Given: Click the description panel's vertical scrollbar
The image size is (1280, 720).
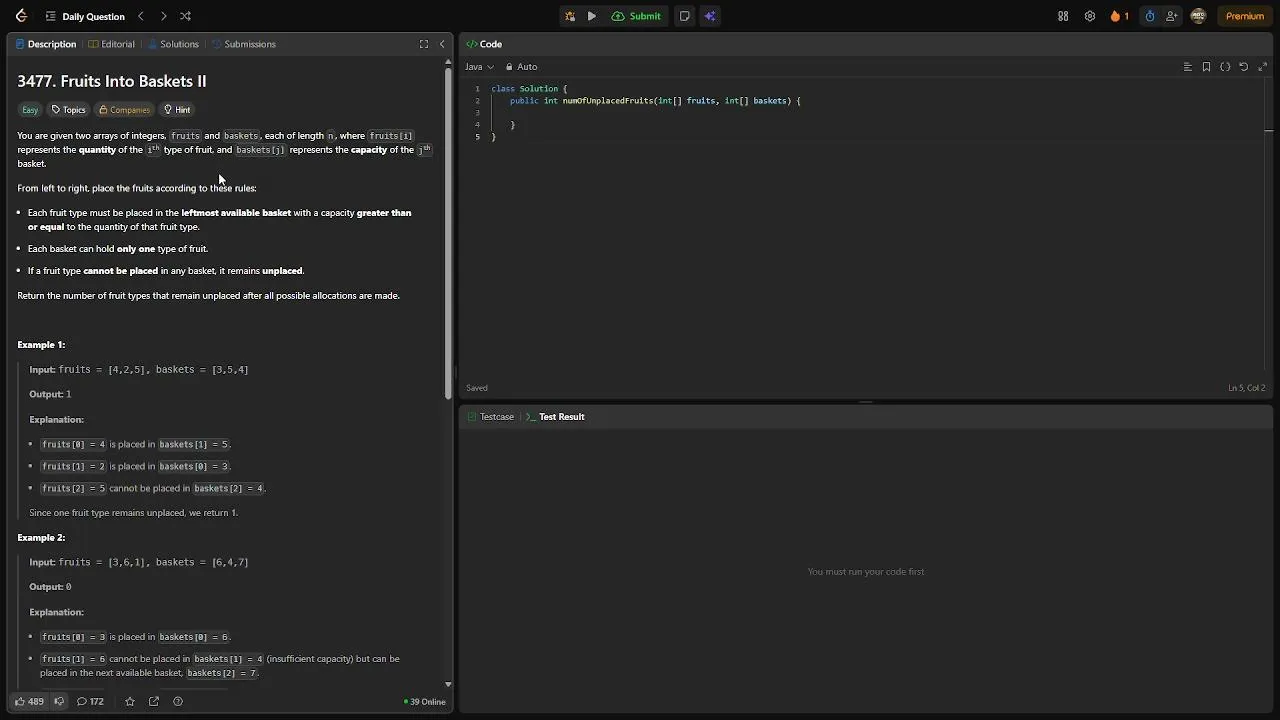Looking at the screenshot, I should click(448, 230).
